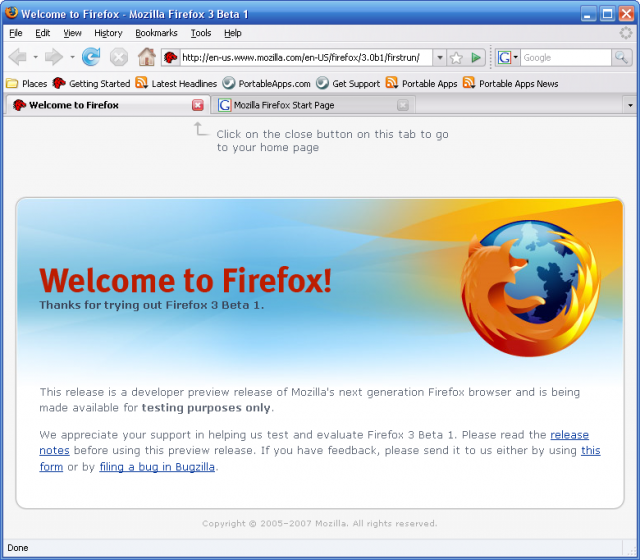Click the activity throbber icon in menu bar
640x560 pixels.
tap(625, 33)
